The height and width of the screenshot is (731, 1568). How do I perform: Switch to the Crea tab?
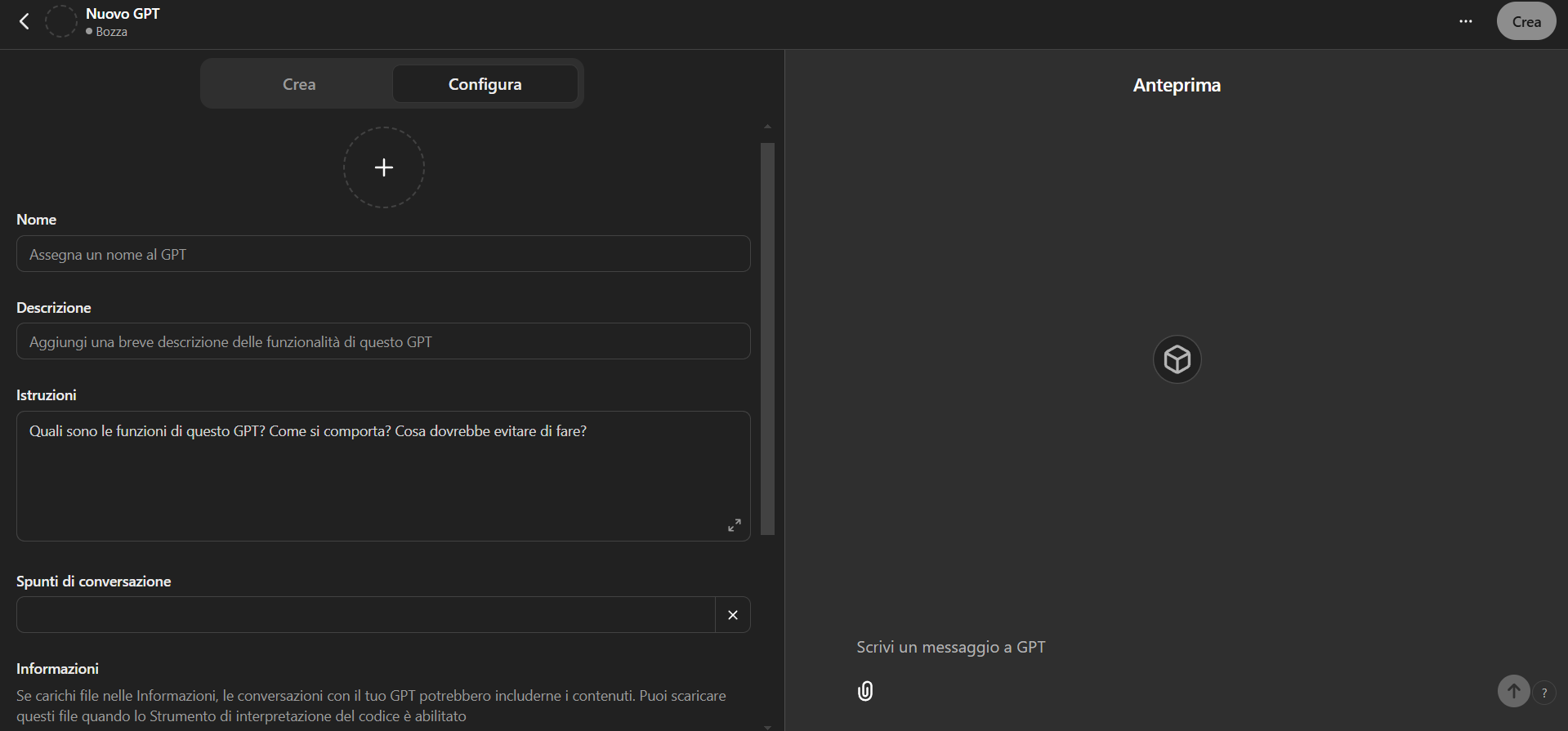click(299, 84)
